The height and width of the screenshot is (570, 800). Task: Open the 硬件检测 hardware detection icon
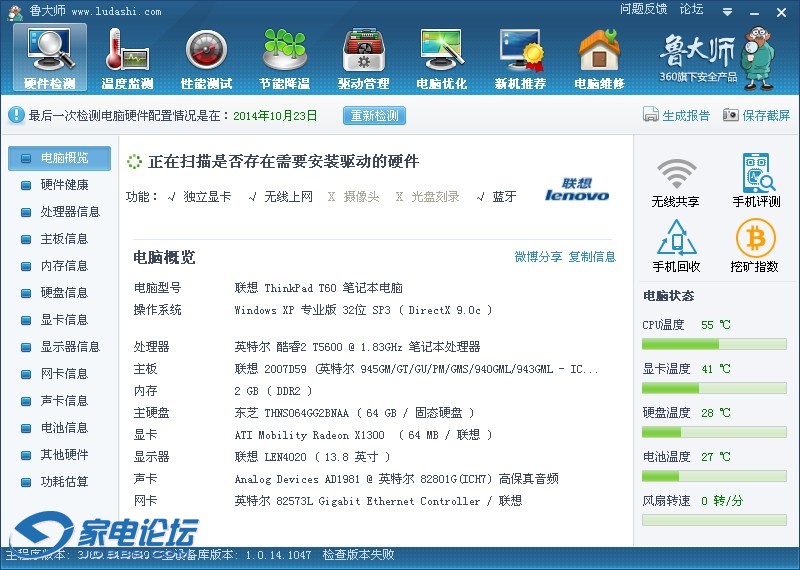pos(49,57)
